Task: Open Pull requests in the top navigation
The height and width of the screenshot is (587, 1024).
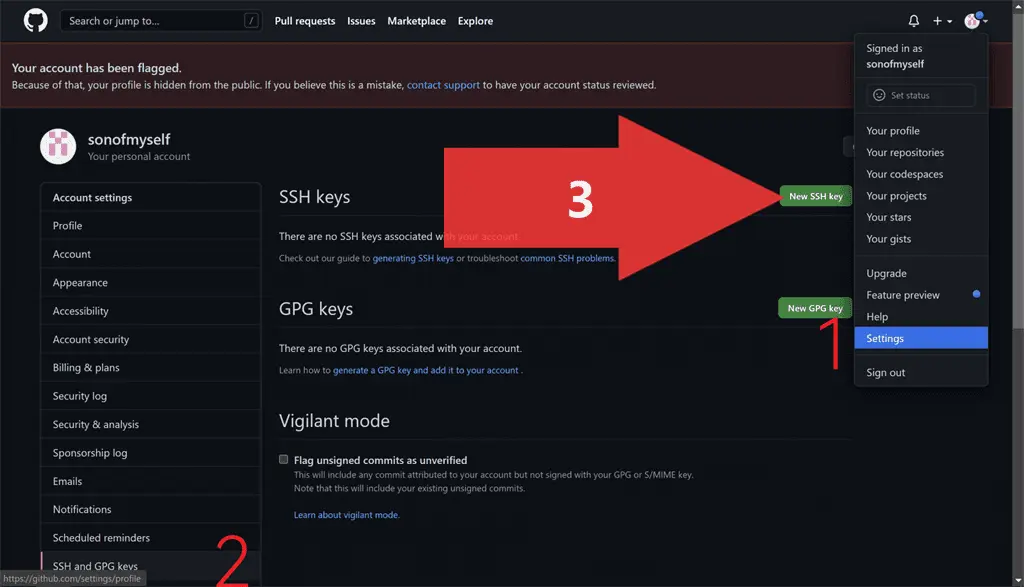Action: (x=305, y=21)
